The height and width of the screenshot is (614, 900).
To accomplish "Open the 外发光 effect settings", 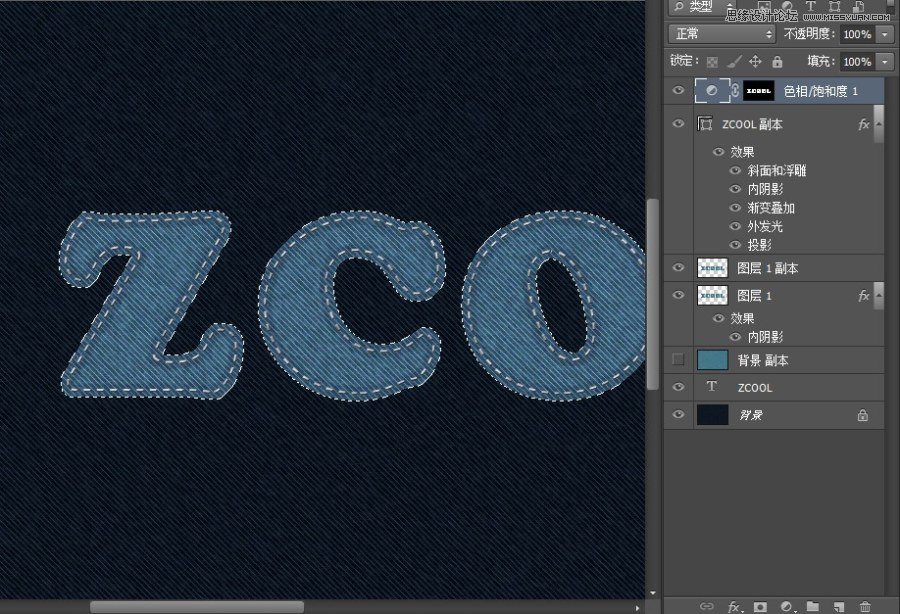I will (x=765, y=226).
